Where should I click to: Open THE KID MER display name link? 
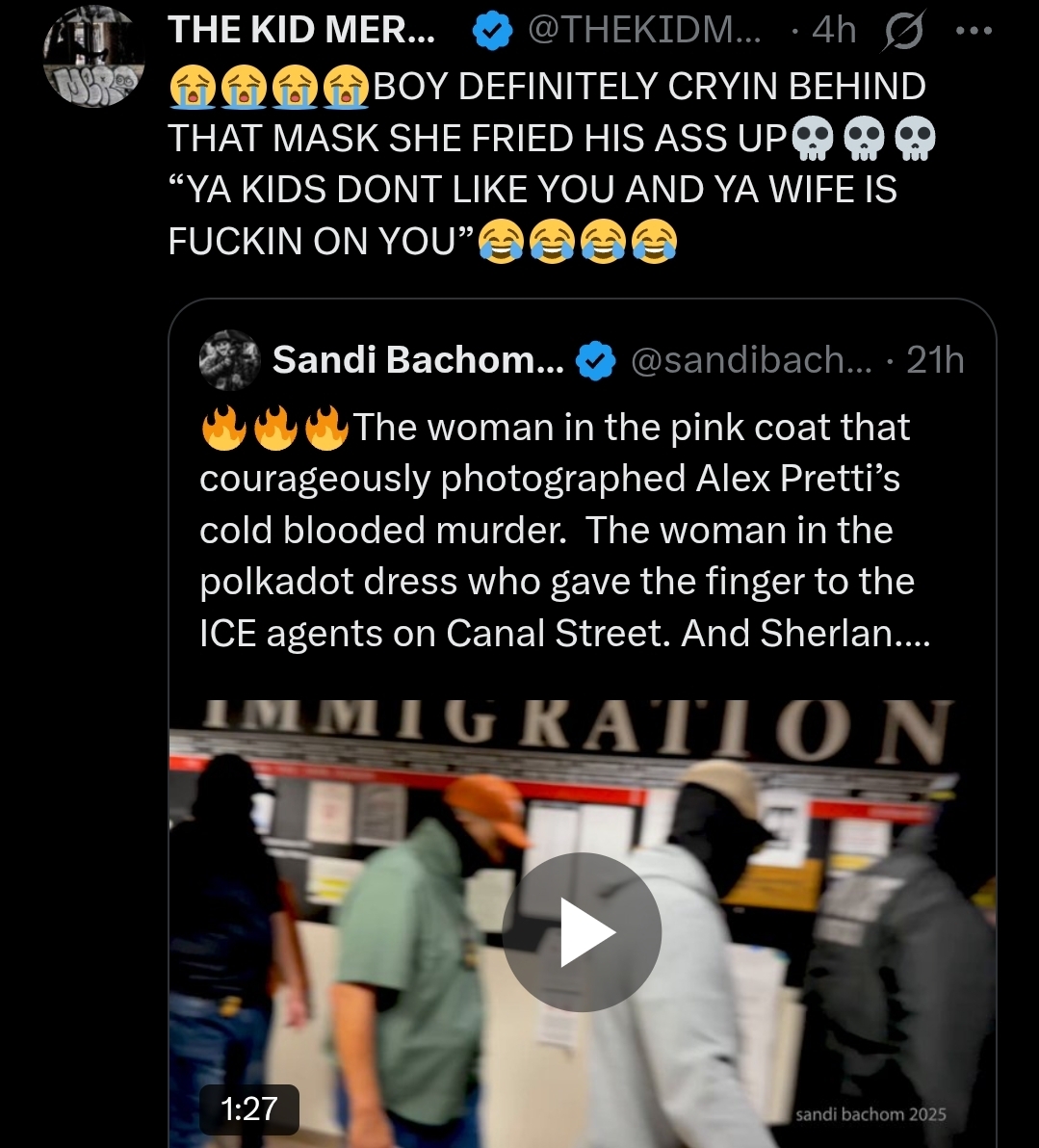click(x=301, y=30)
